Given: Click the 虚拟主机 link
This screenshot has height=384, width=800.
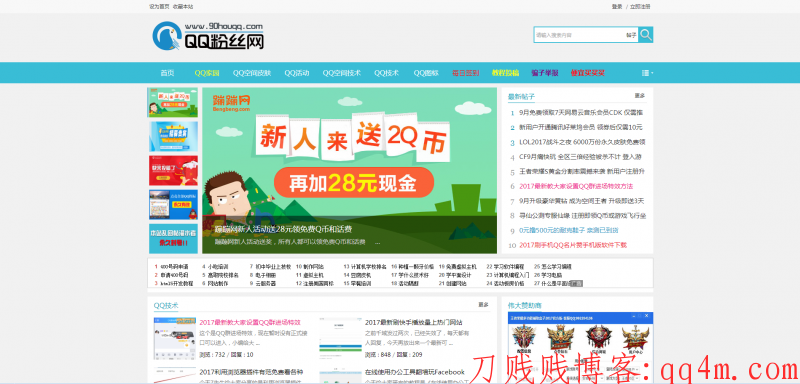Looking at the screenshot, I should coord(313,275).
